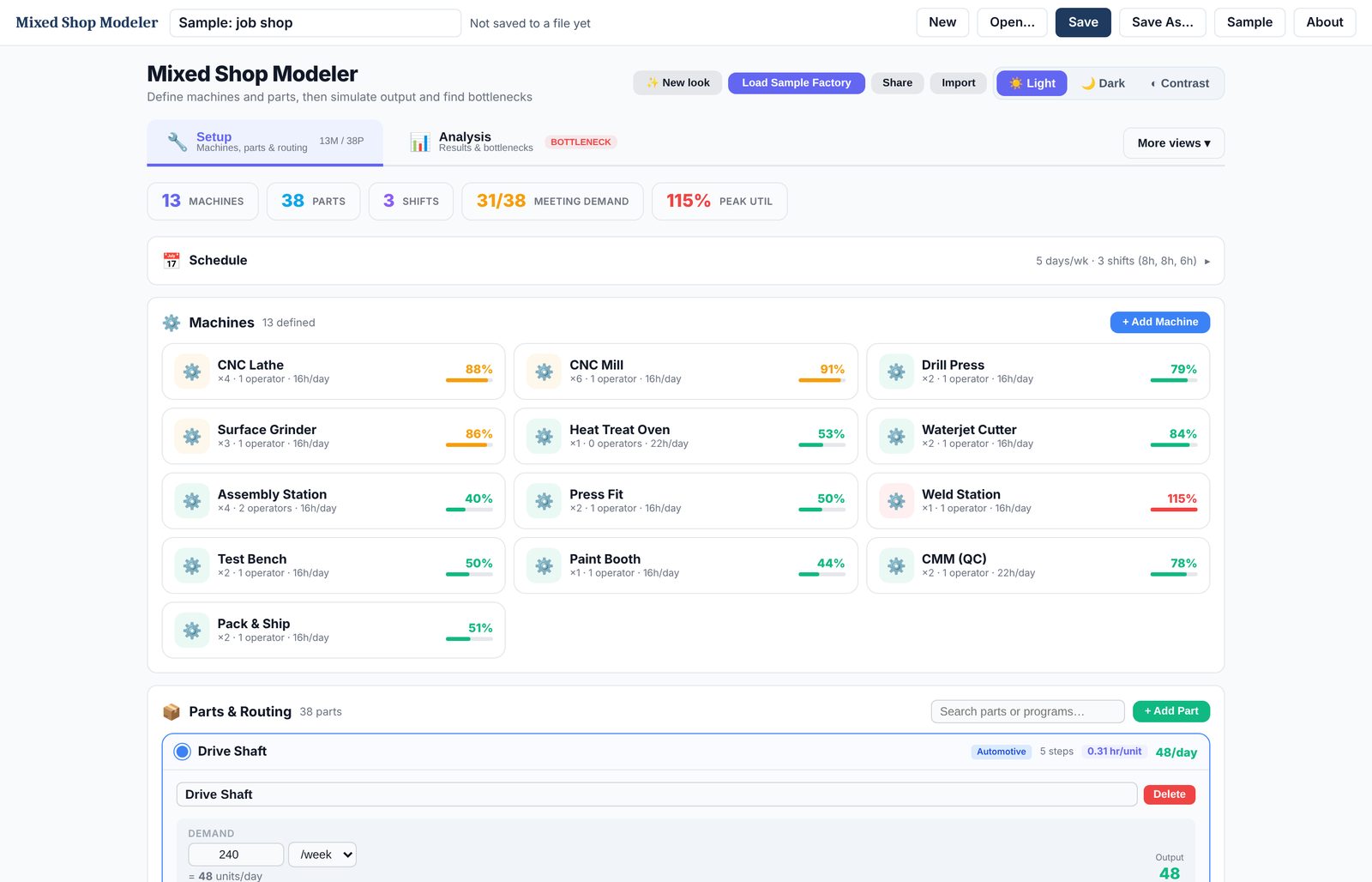Click the demand quantity field showing 240
The height and width of the screenshot is (882, 1372).
point(236,855)
